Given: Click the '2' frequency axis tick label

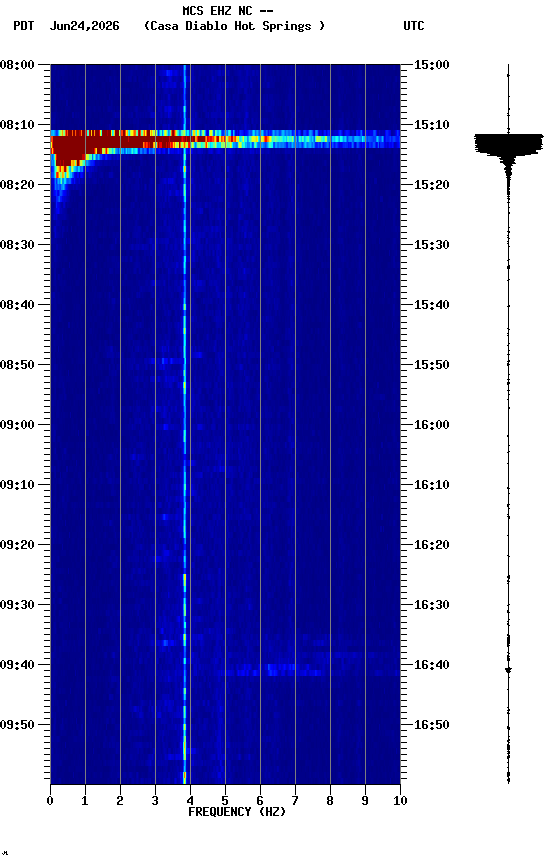Looking at the screenshot, I should pos(120,801).
